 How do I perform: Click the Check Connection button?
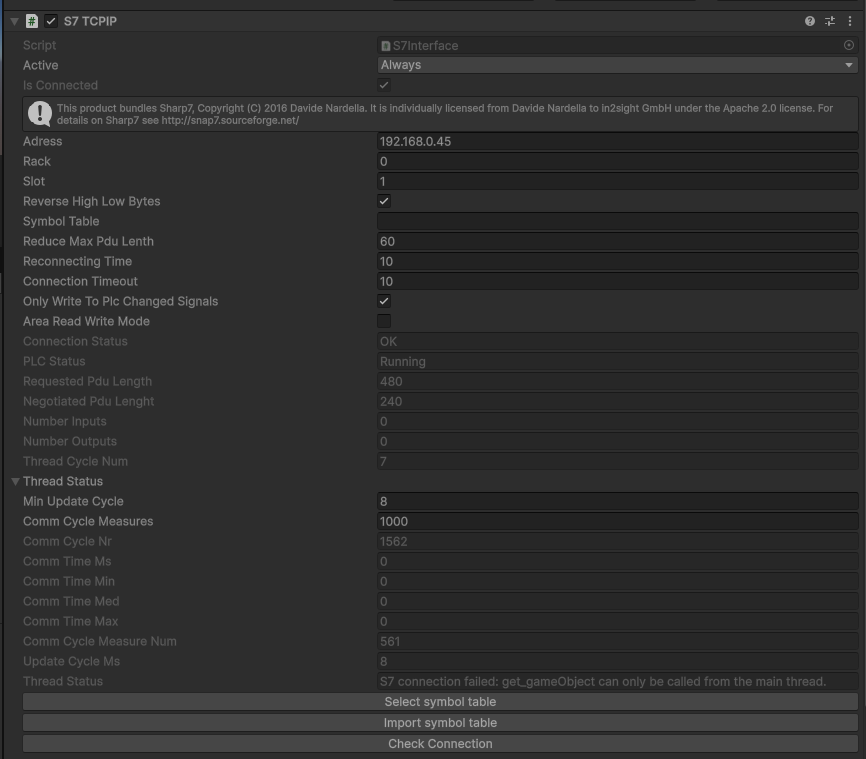(440, 744)
